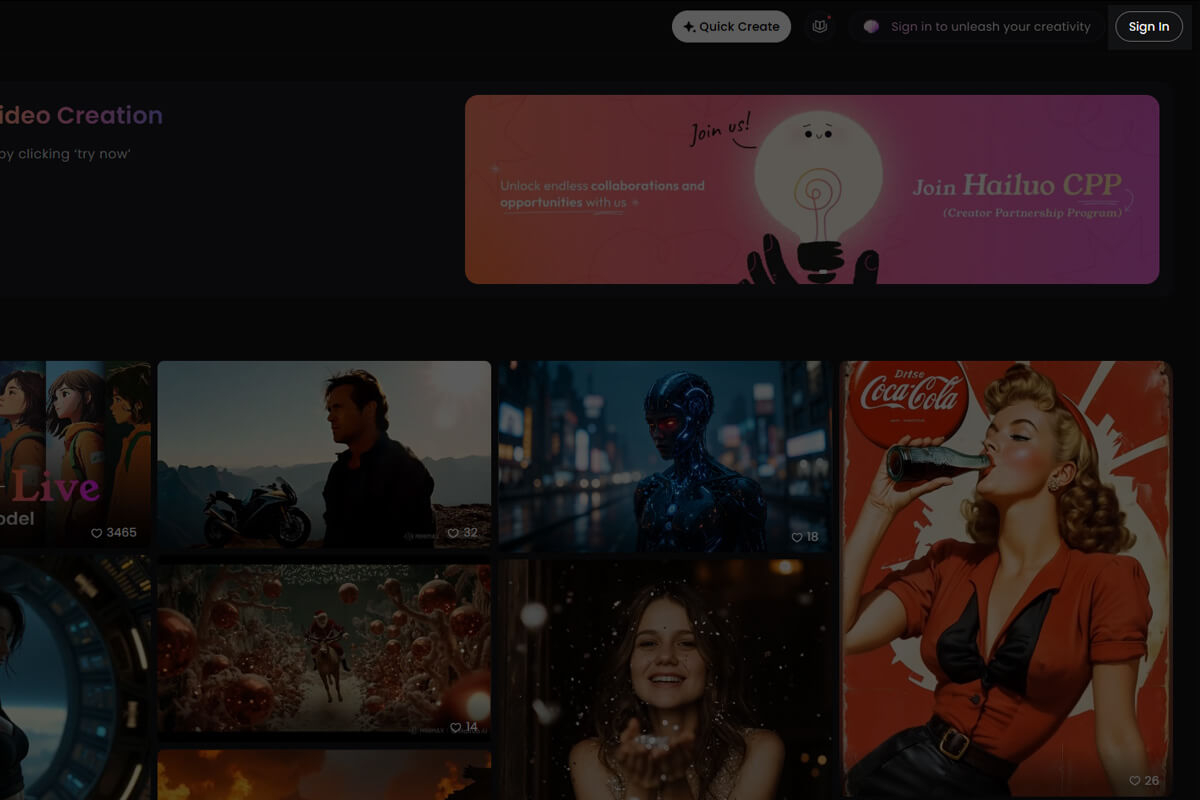The image size is (1200, 800).
Task: Like the anime Live model card (3465)
Action: (x=97, y=533)
